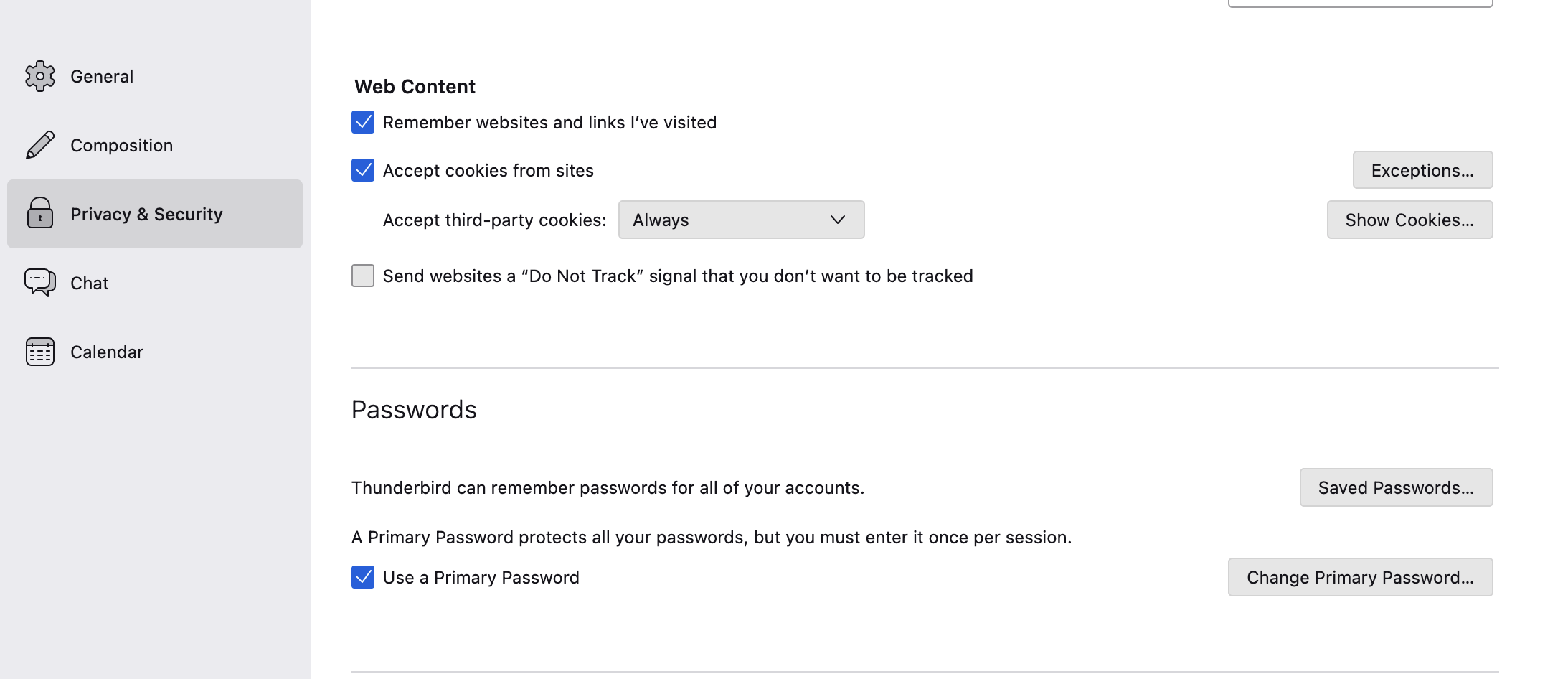The image size is (1568, 679).
Task: Click Change Primary Password button
Action: click(1360, 577)
